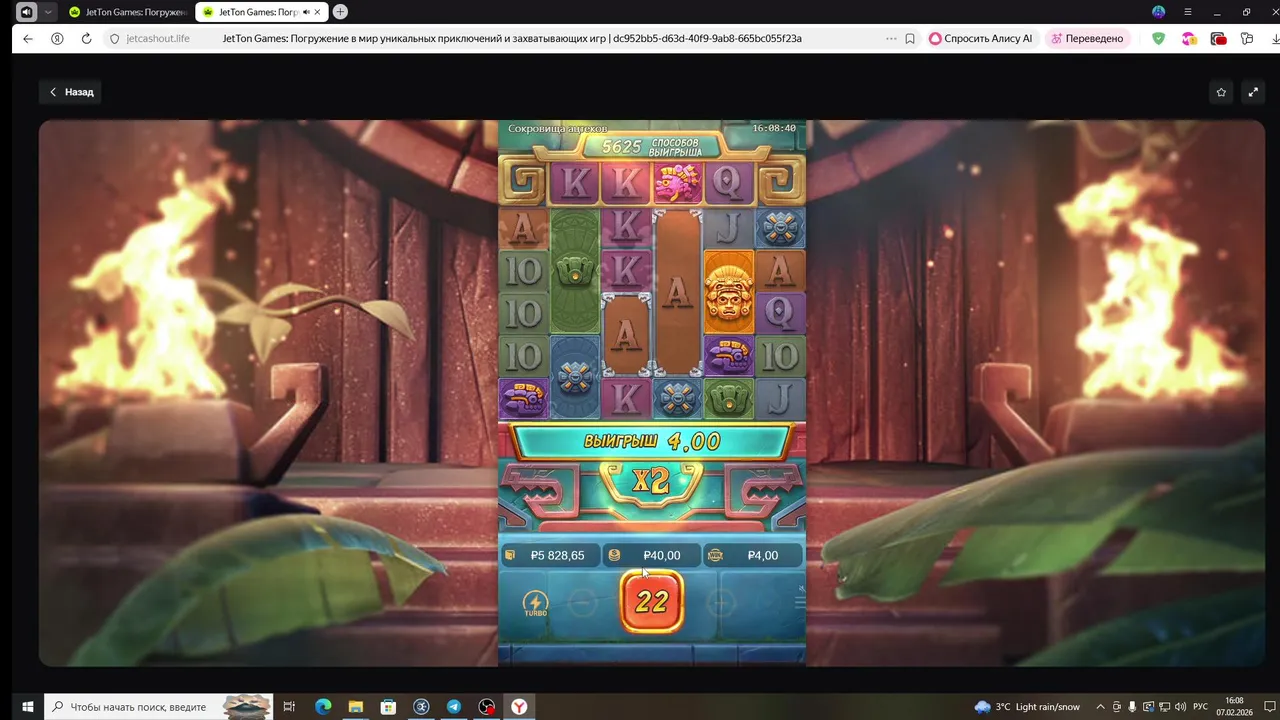Navigate back in the browser
Viewport: 1280px width, 720px height.
pos(27,39)
